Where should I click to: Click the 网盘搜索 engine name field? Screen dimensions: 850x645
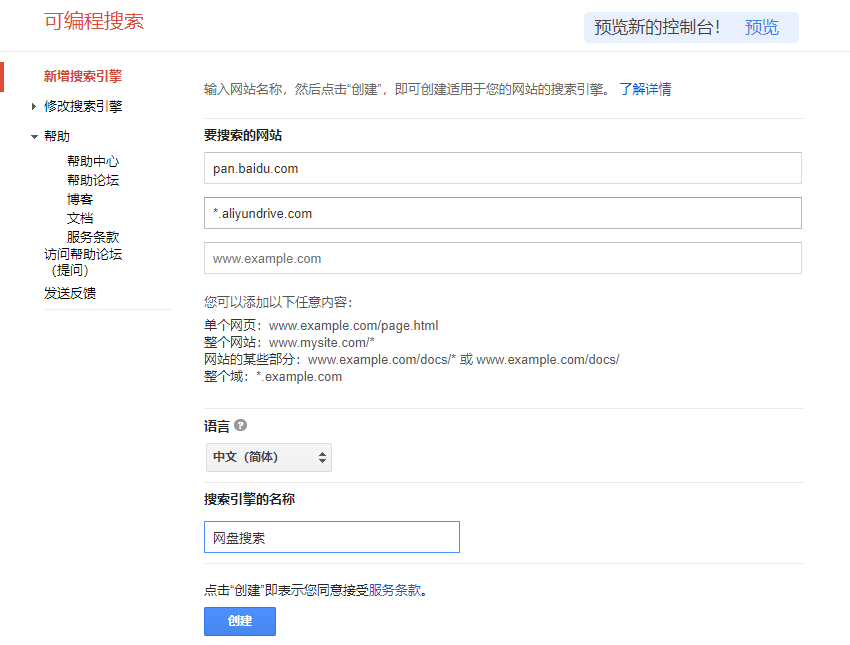[x=331, y=537]
